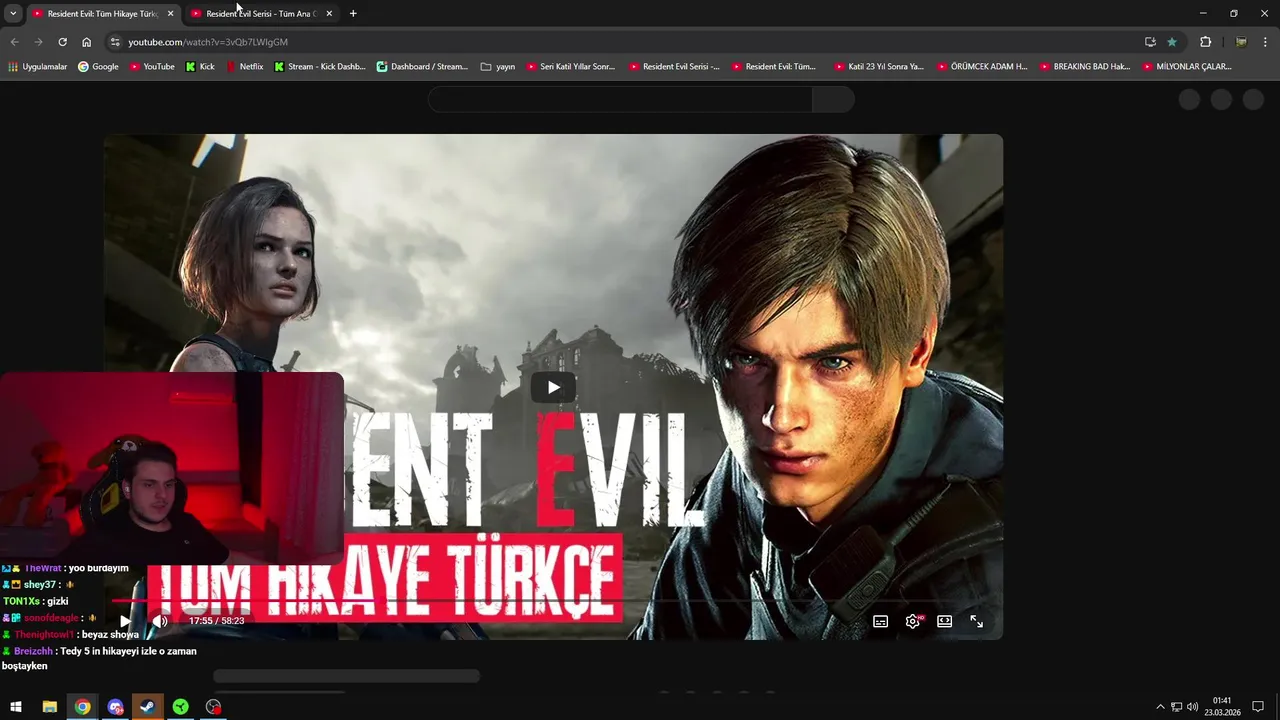Close the 'Resident Evil Serisi' tab

(x=329, y=13)
